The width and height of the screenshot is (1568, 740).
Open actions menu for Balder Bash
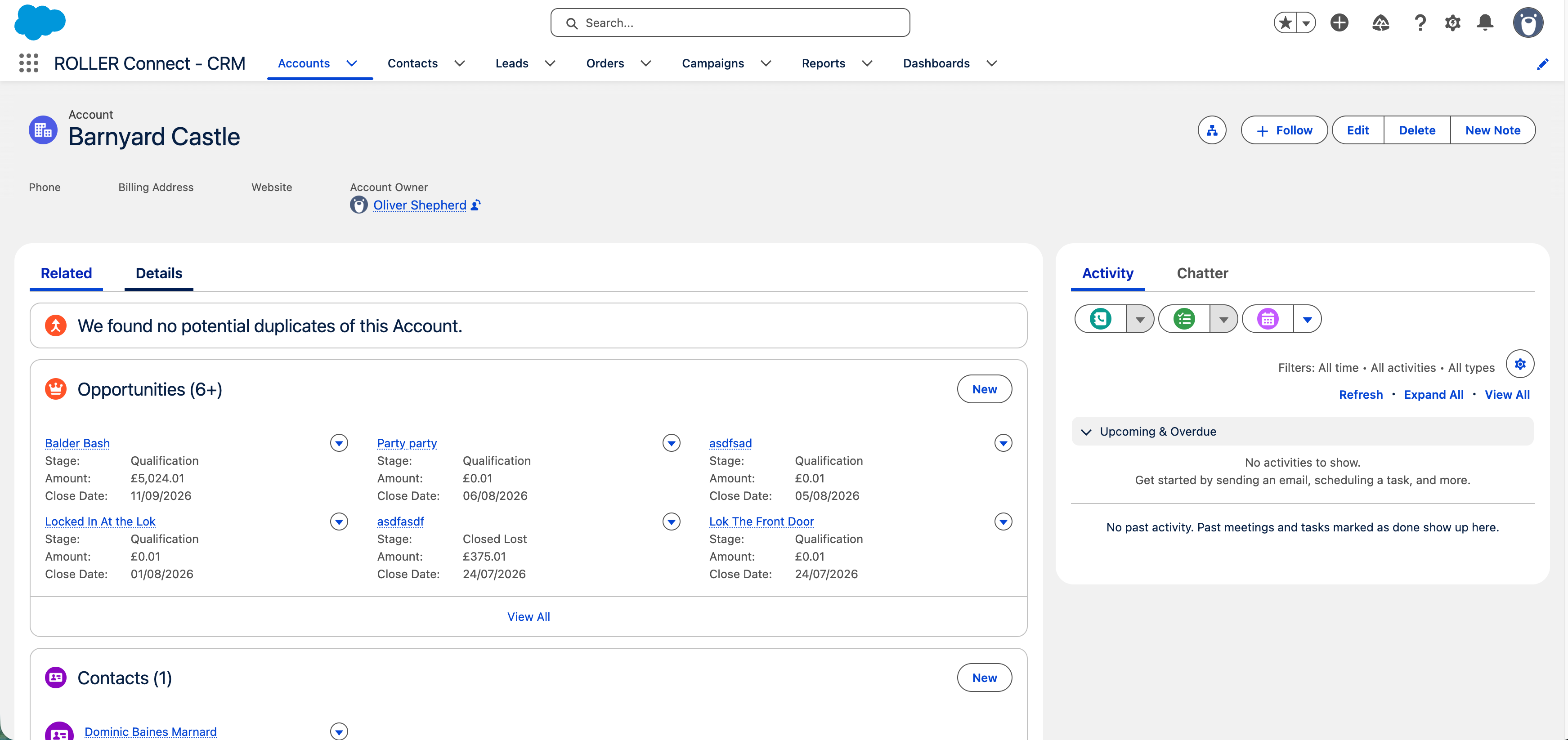[339, 442]
